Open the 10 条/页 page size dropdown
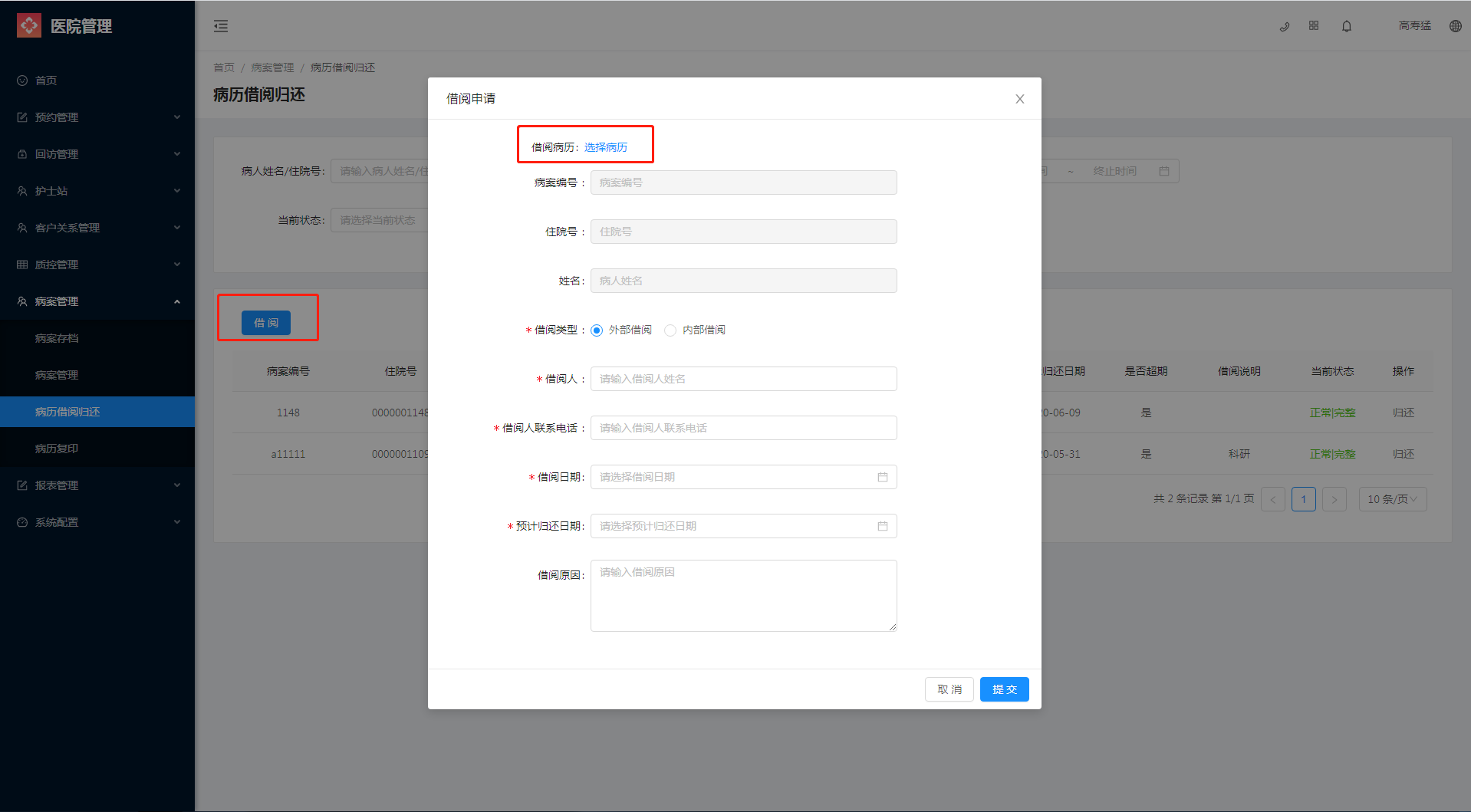The width and height of the screenshot is (1471, 812). 1392,499
